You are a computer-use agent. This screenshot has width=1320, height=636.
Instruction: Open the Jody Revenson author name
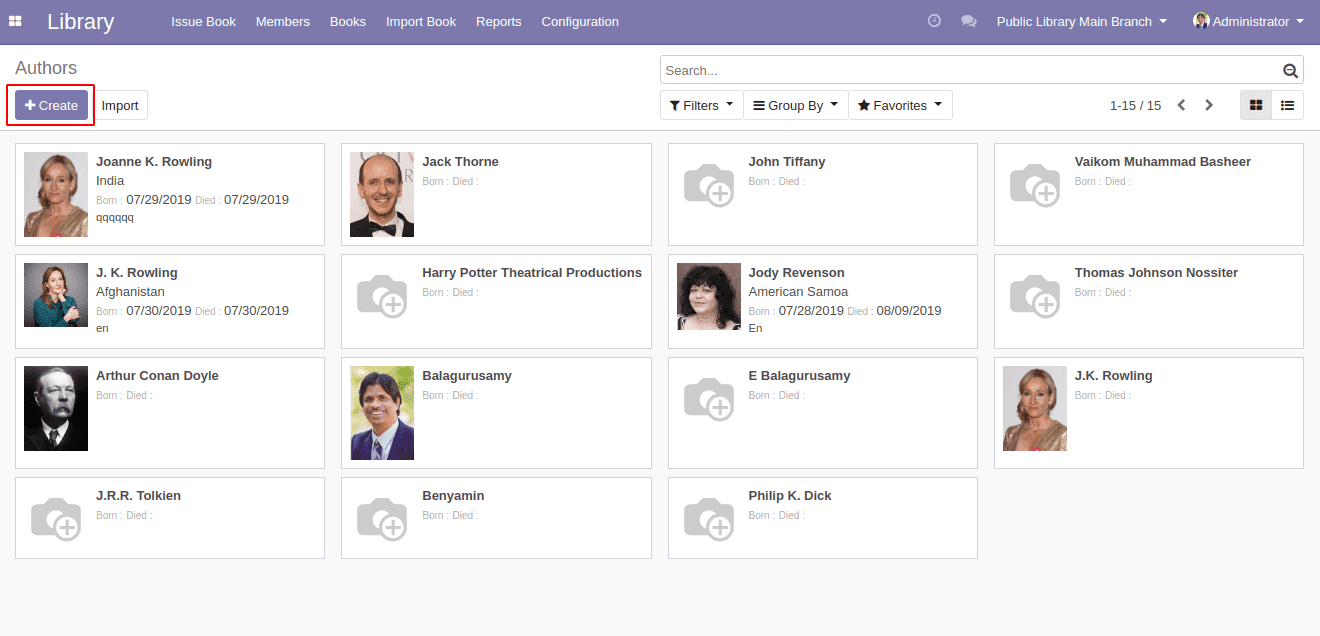(x=796, y=273)
